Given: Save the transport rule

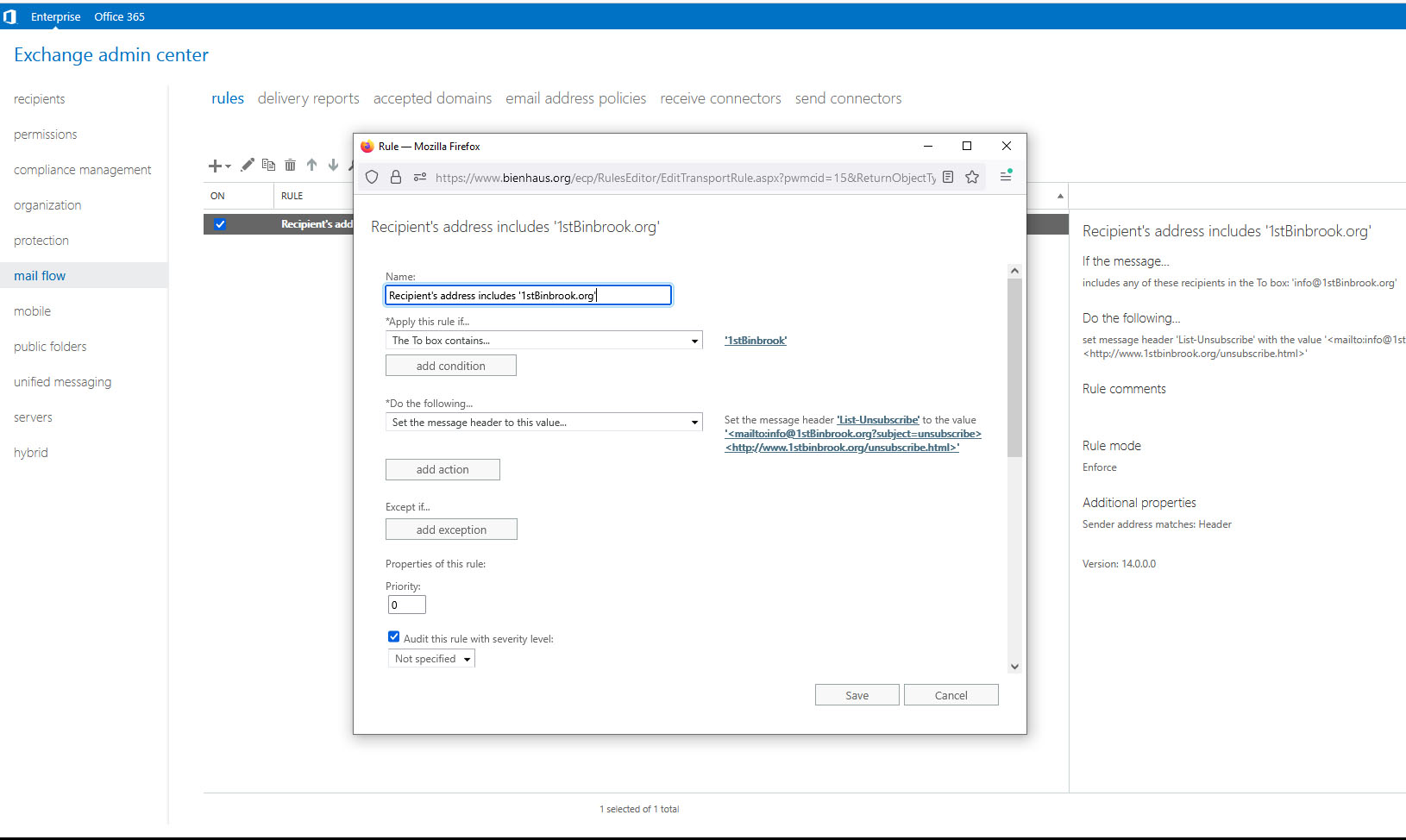Looking at the screenshot, I should [x=857, y=695].
